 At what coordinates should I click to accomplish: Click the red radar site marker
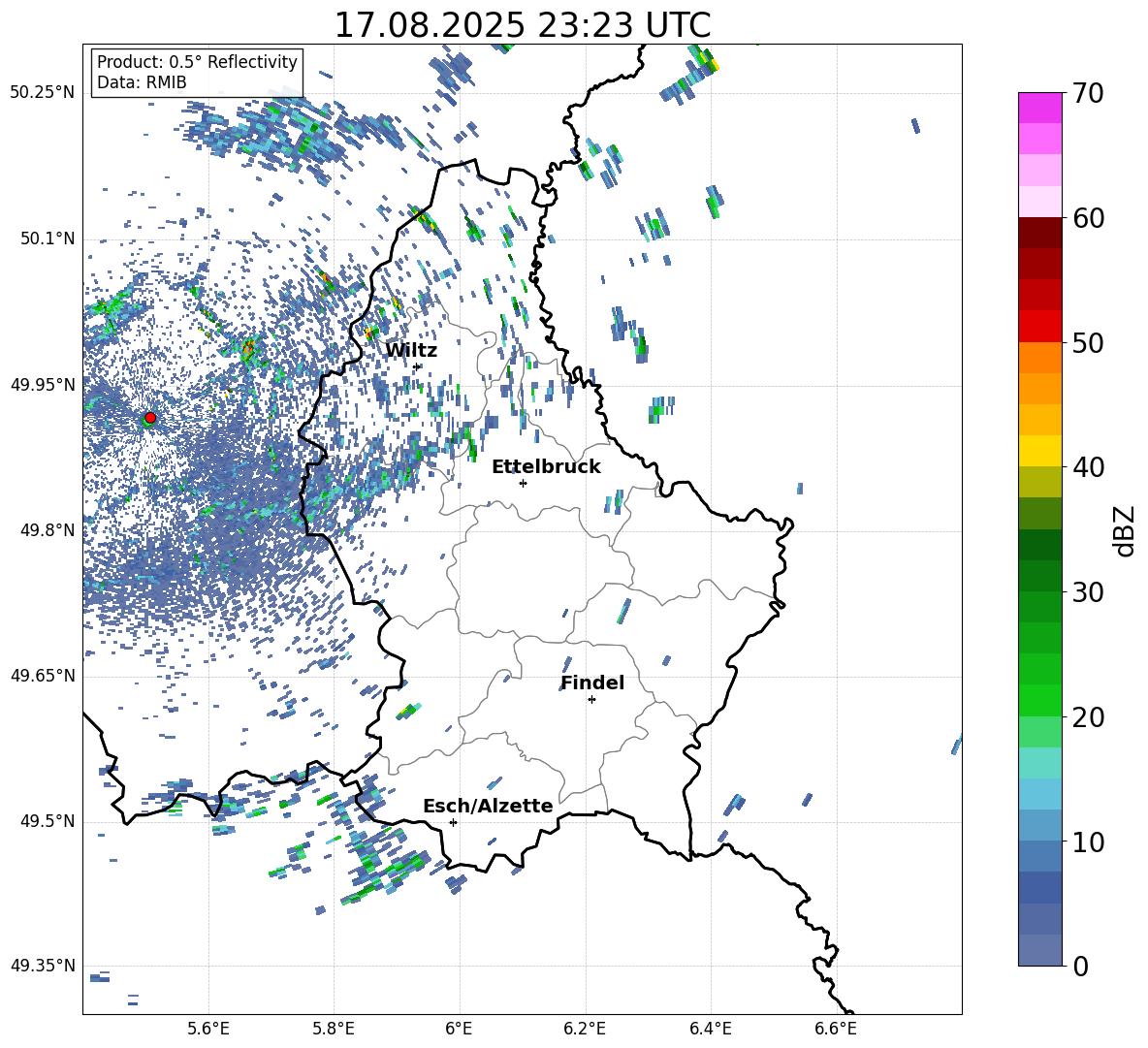pos(150,418)
